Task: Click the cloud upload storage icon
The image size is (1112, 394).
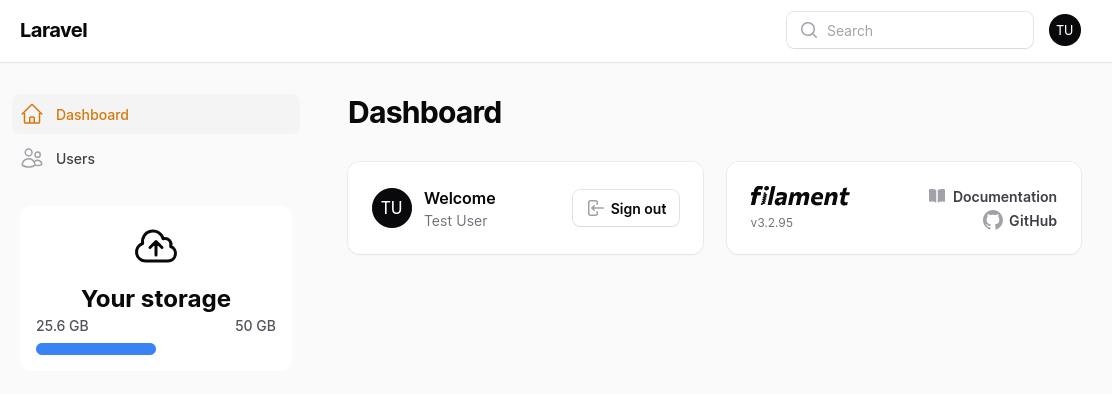Action: coord(156,246)
